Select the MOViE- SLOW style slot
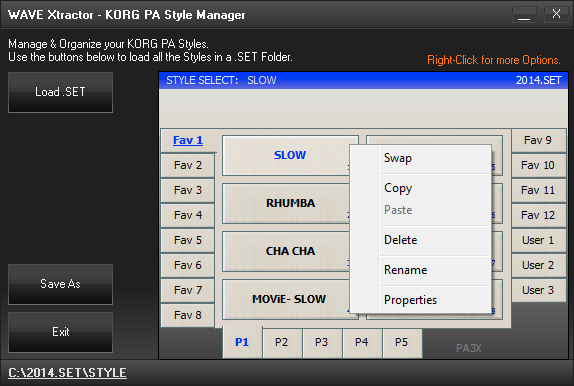The image size is (574, 386). pyautogui.click(x=286, y=299)
